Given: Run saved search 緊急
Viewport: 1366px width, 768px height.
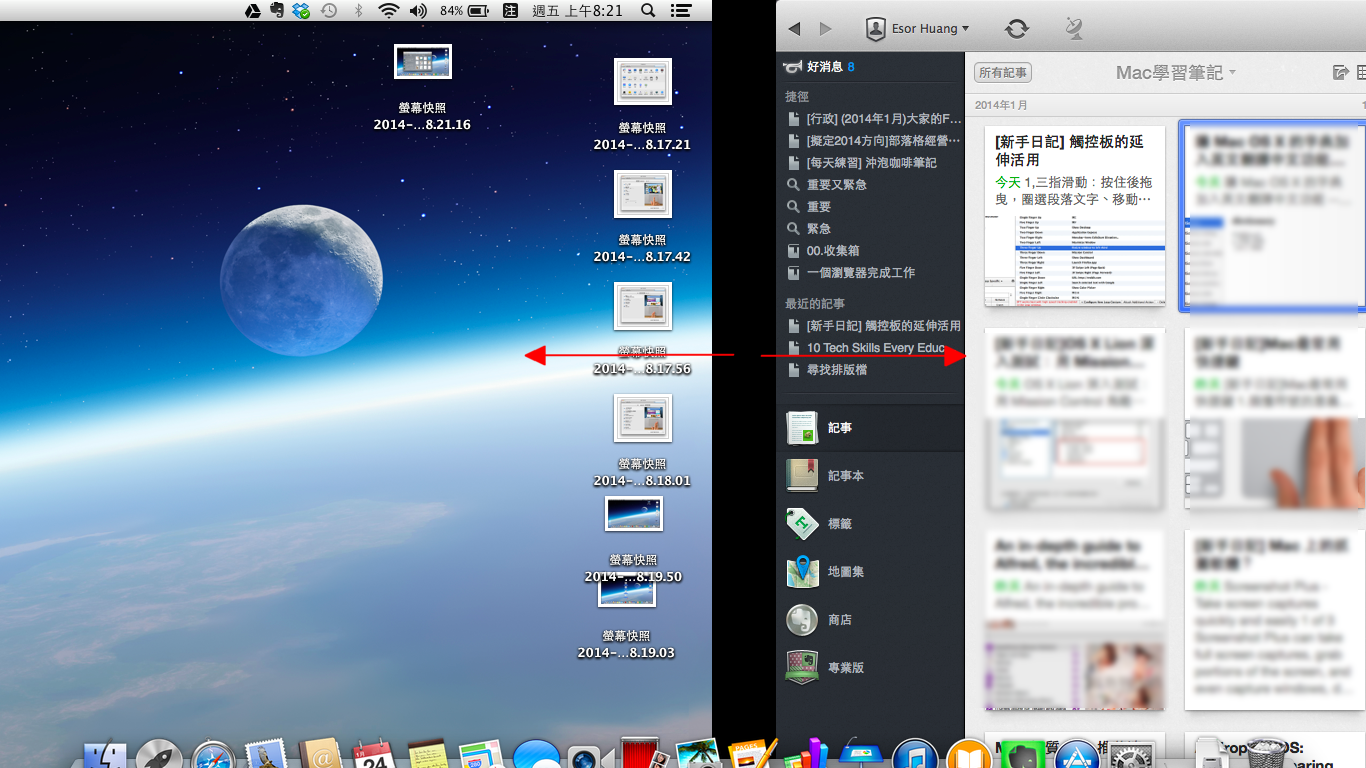Looking at the screenshot, I should coord(809,229).
